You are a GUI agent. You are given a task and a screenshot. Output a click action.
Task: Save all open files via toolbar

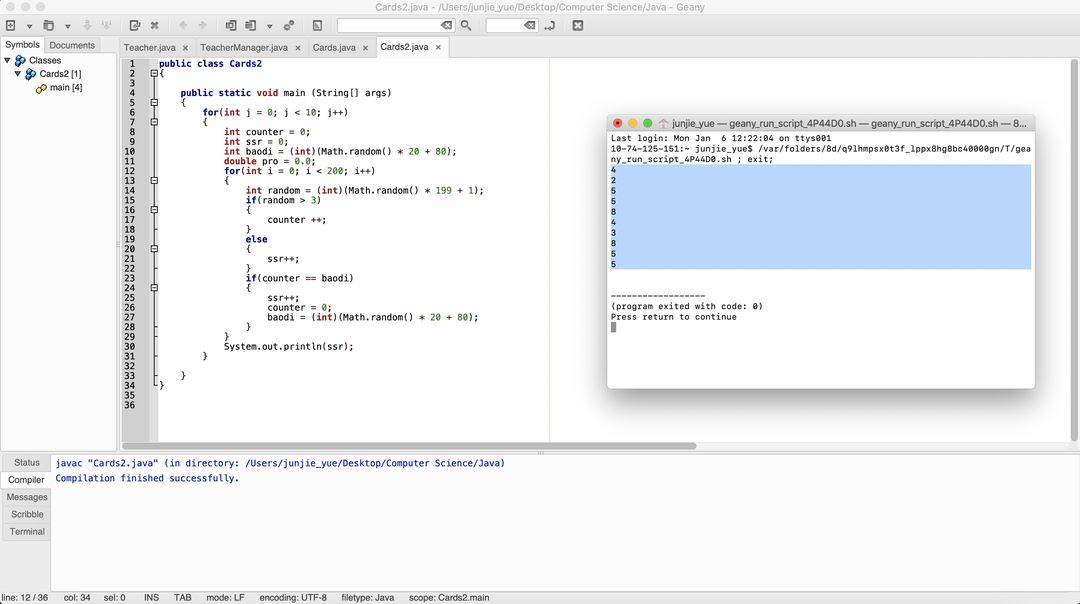pyautogui.click(x=106, y=25)
